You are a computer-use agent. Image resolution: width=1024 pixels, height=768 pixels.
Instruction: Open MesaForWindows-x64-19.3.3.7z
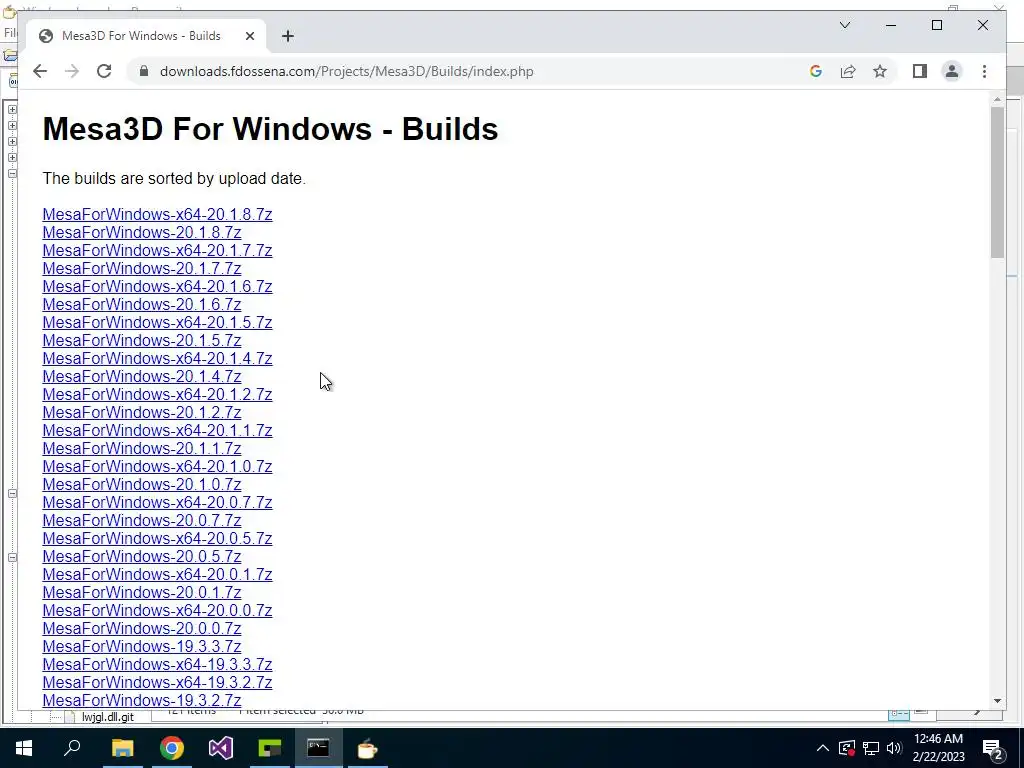tap(157, 664)
